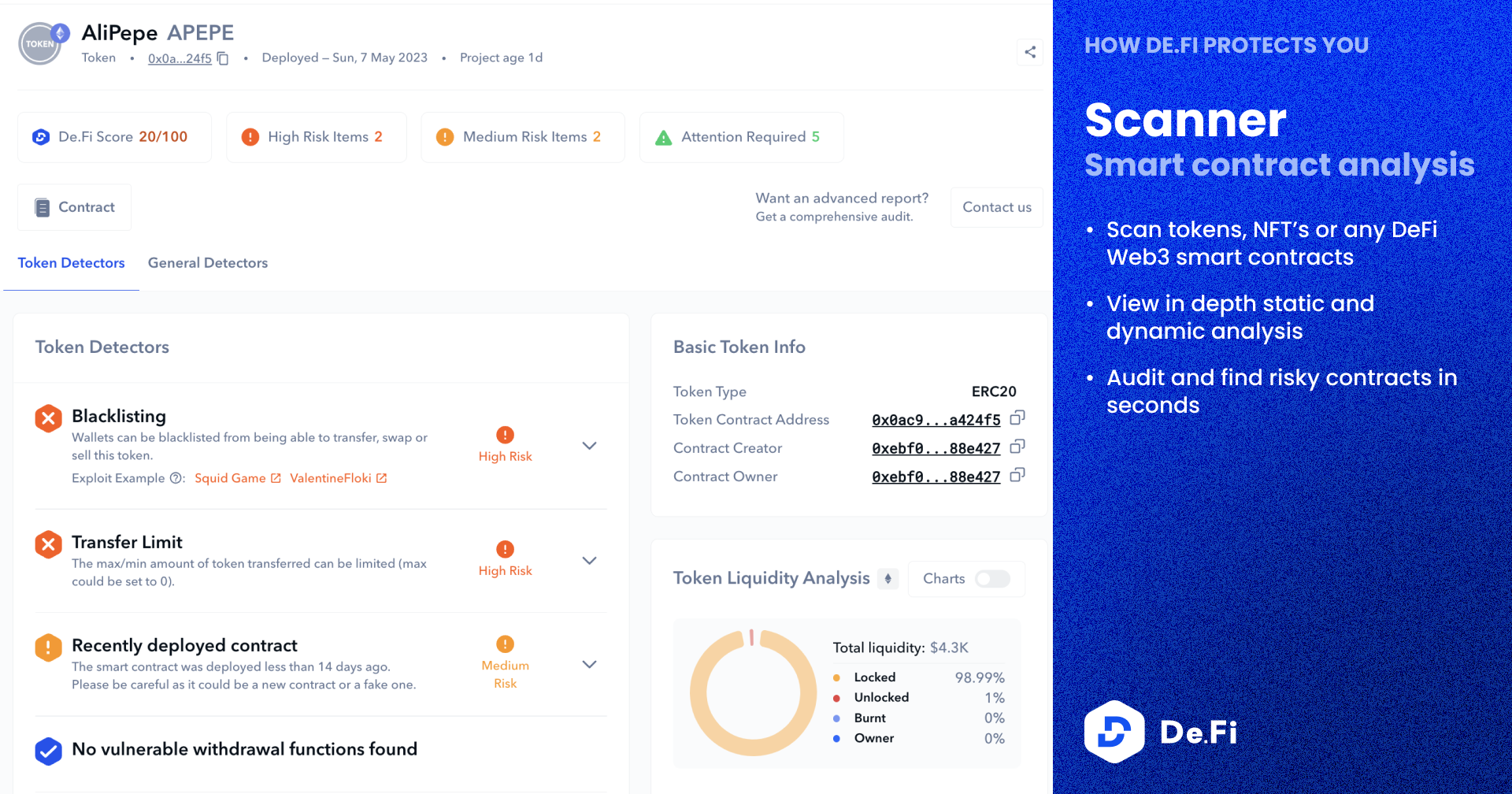Toggle the Charts switch on
The width and height of the screenshot is (1512, 794).
[x=992, y=579]
